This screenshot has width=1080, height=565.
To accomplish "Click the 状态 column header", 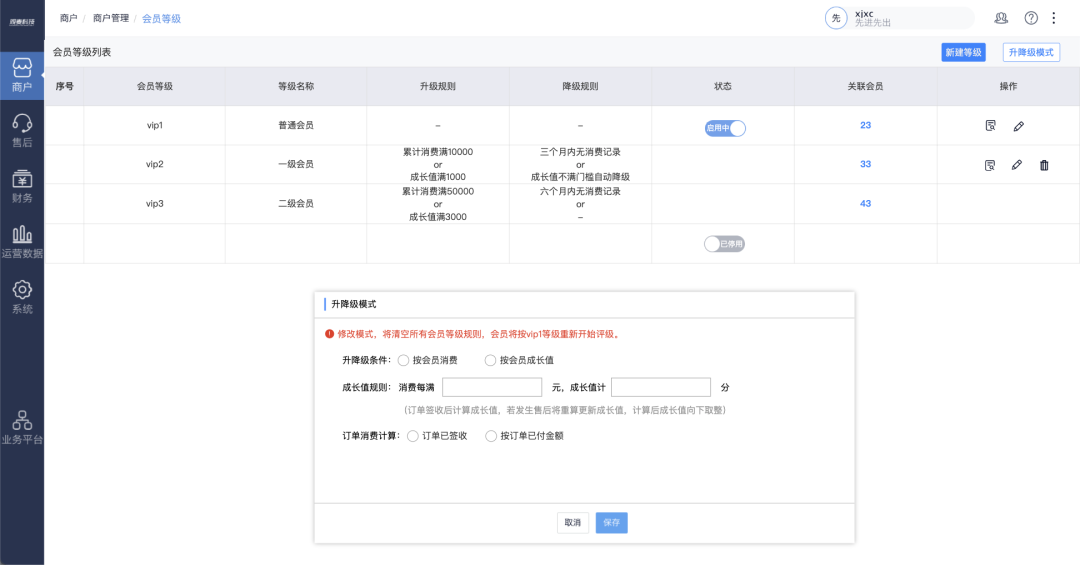I will point(723,86).
